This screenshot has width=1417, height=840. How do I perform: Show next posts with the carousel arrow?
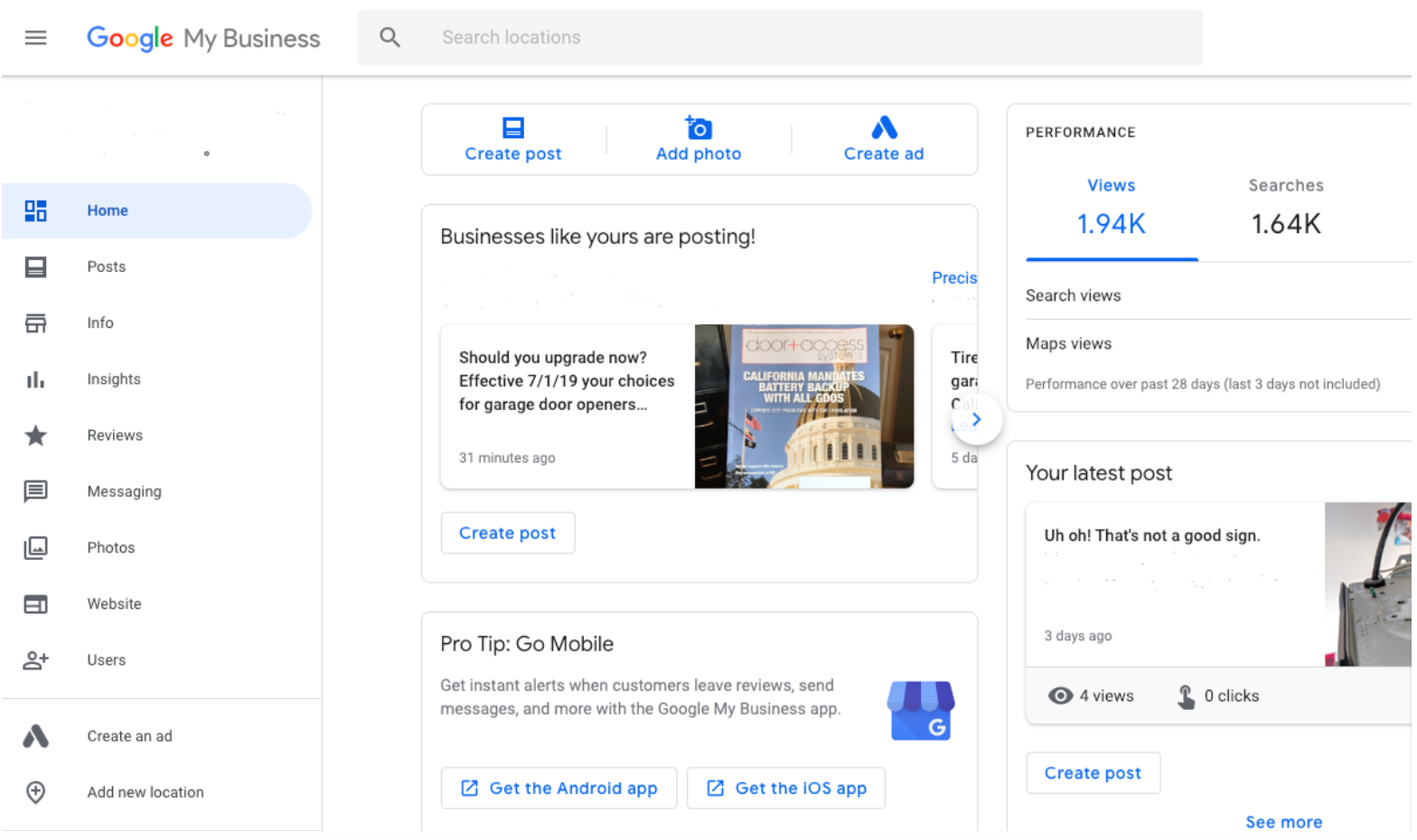(976, 419)
